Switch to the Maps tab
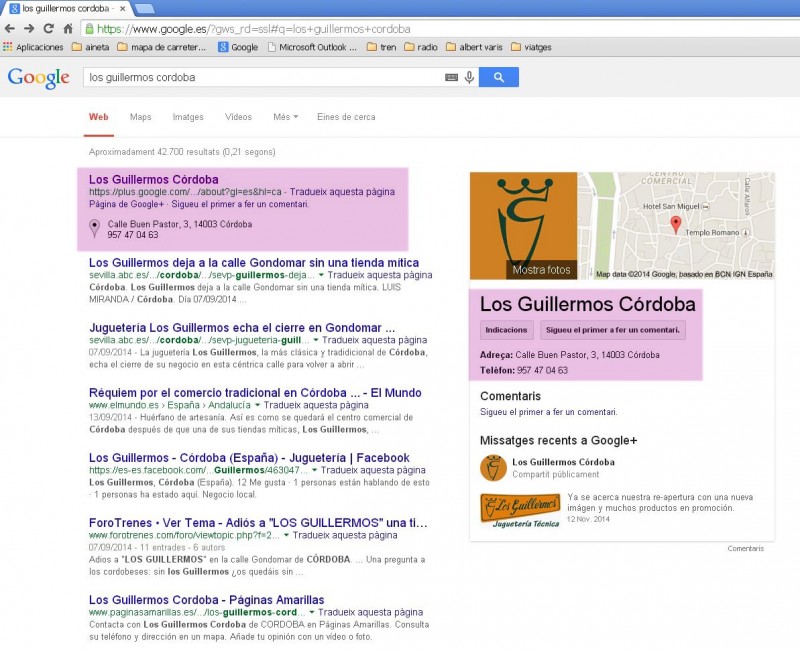 (x=140, y=117)
